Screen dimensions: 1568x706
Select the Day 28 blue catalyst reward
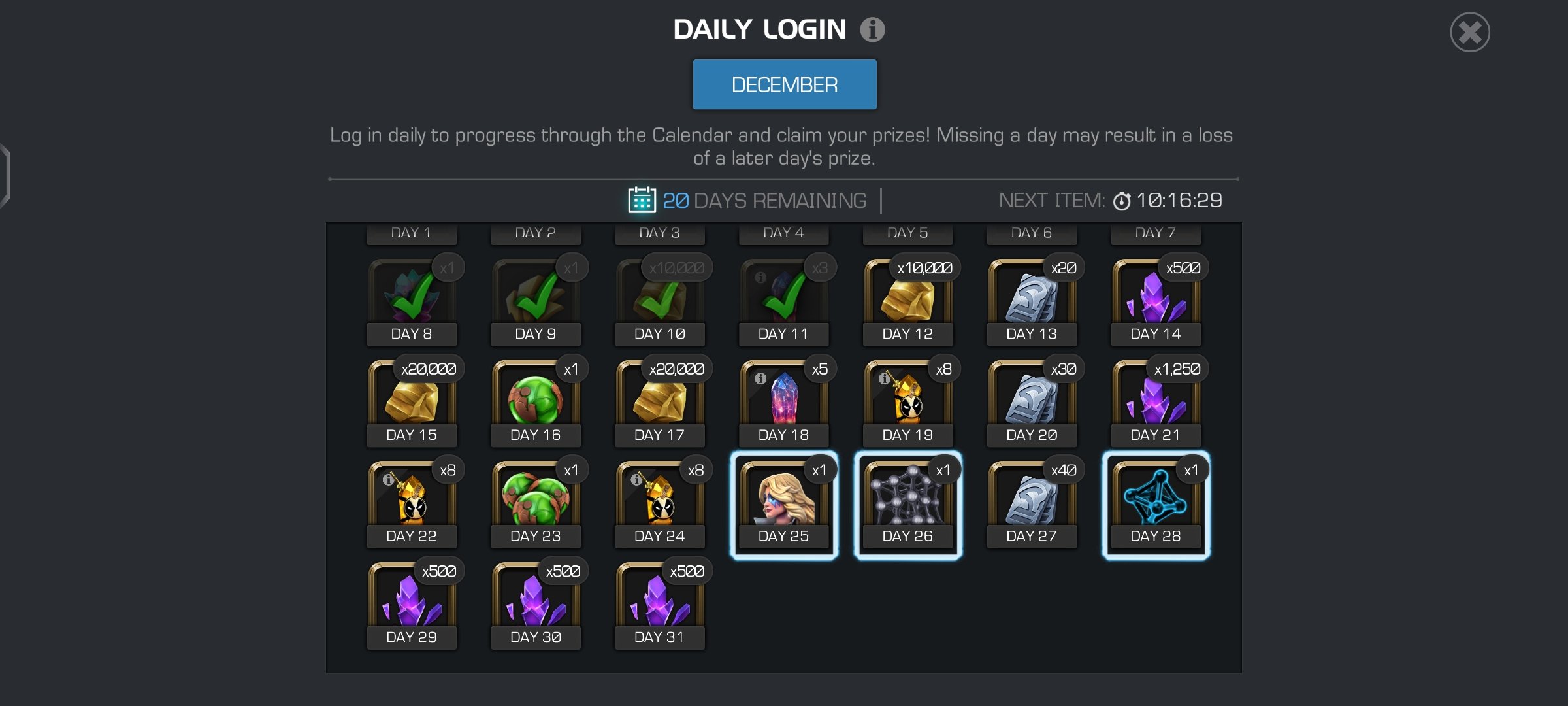point(1156,505)
